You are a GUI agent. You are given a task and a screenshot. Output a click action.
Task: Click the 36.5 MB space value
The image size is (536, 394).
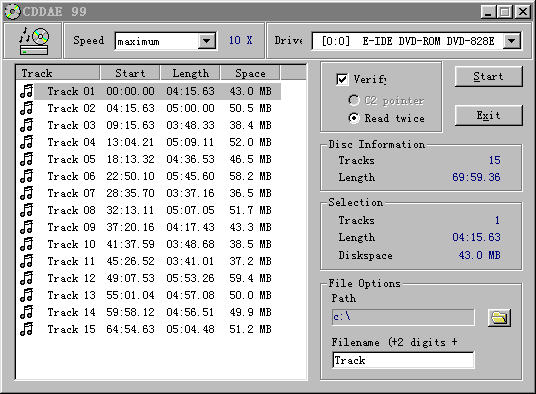251,193
